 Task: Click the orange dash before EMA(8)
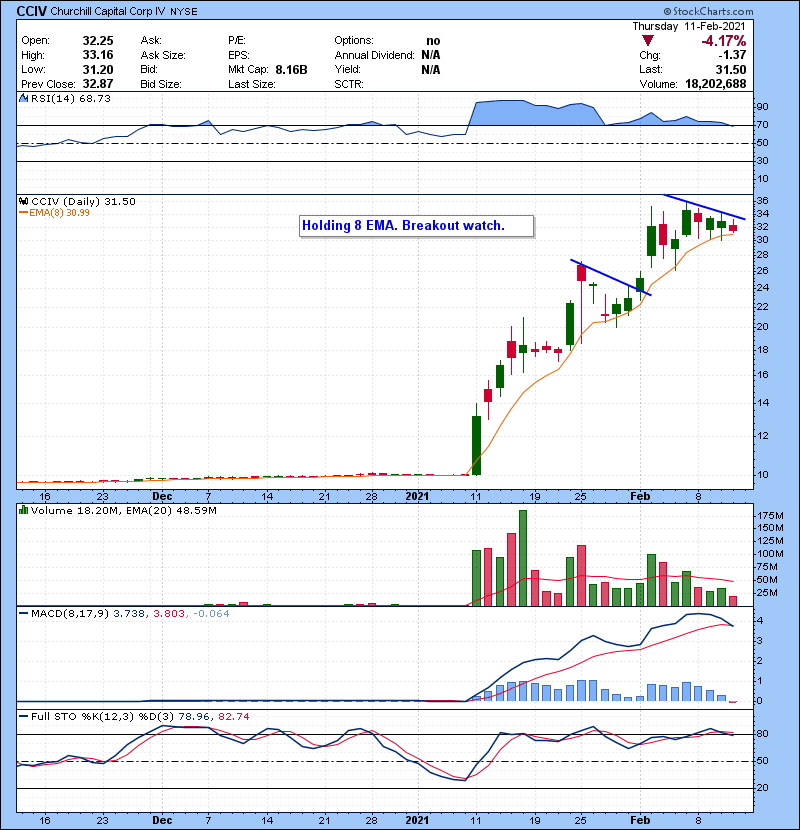click(x=23, y=213)
